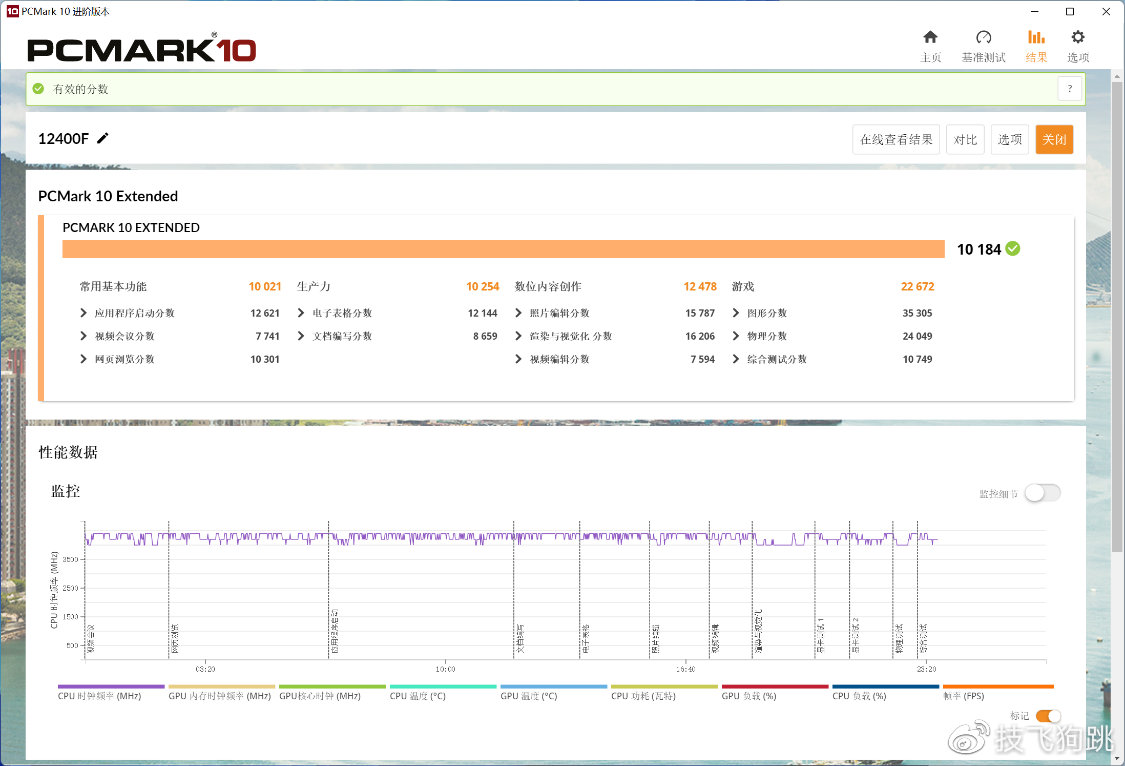Click the 选项 button beside 对比

[x=1009, y=139]
